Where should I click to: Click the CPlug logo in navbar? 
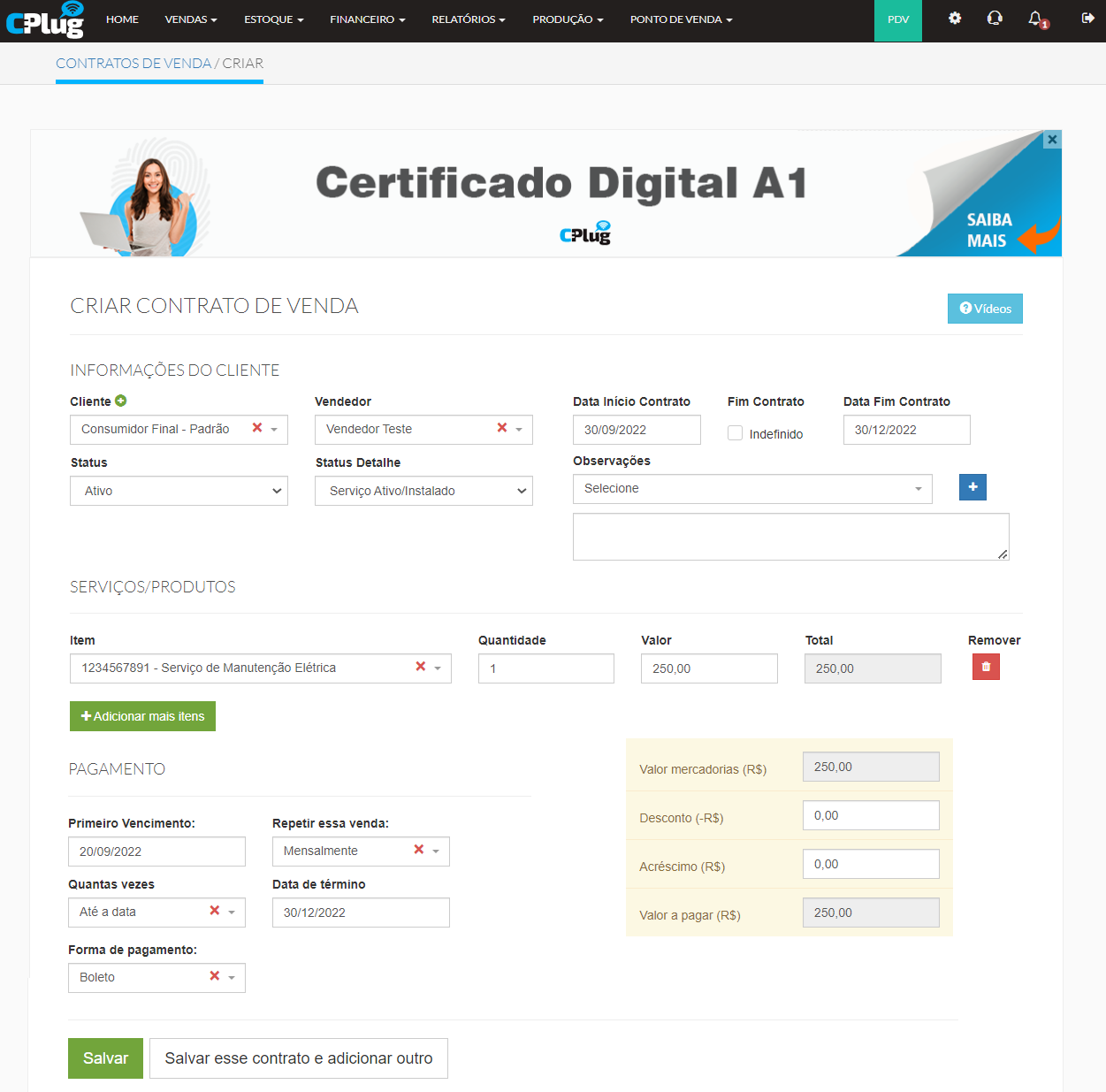[45, 19]
